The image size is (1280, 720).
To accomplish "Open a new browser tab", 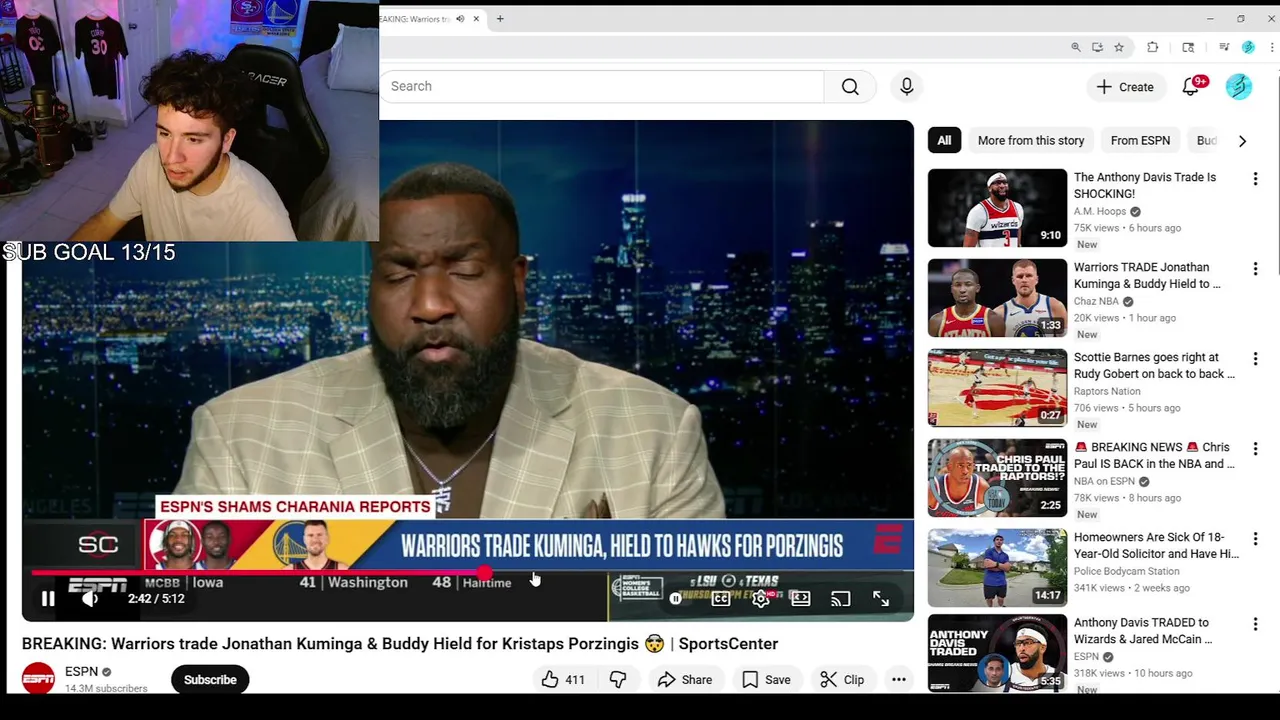I will [500, 19].
